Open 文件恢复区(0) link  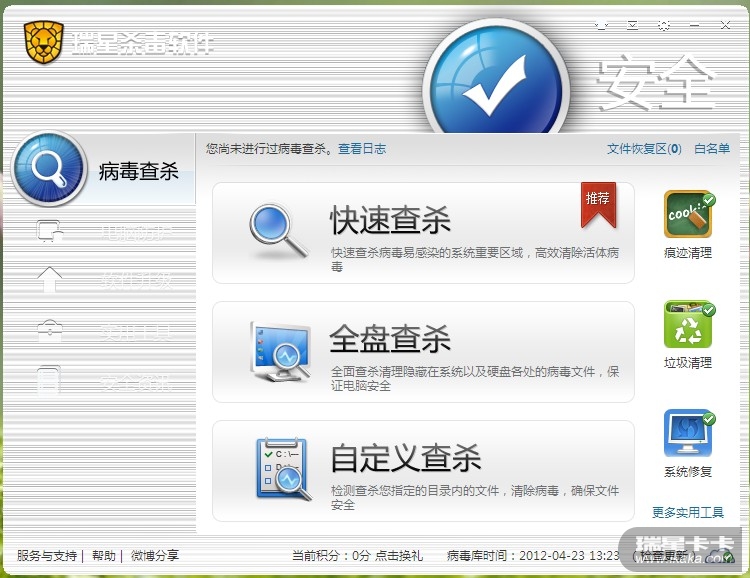click(x=644, y=149)
